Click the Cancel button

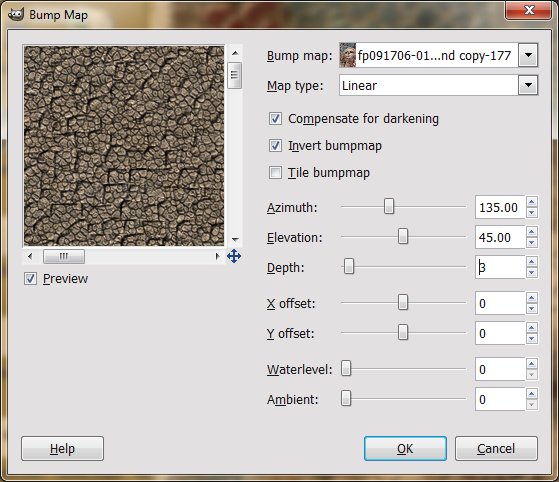click(496, 448)
